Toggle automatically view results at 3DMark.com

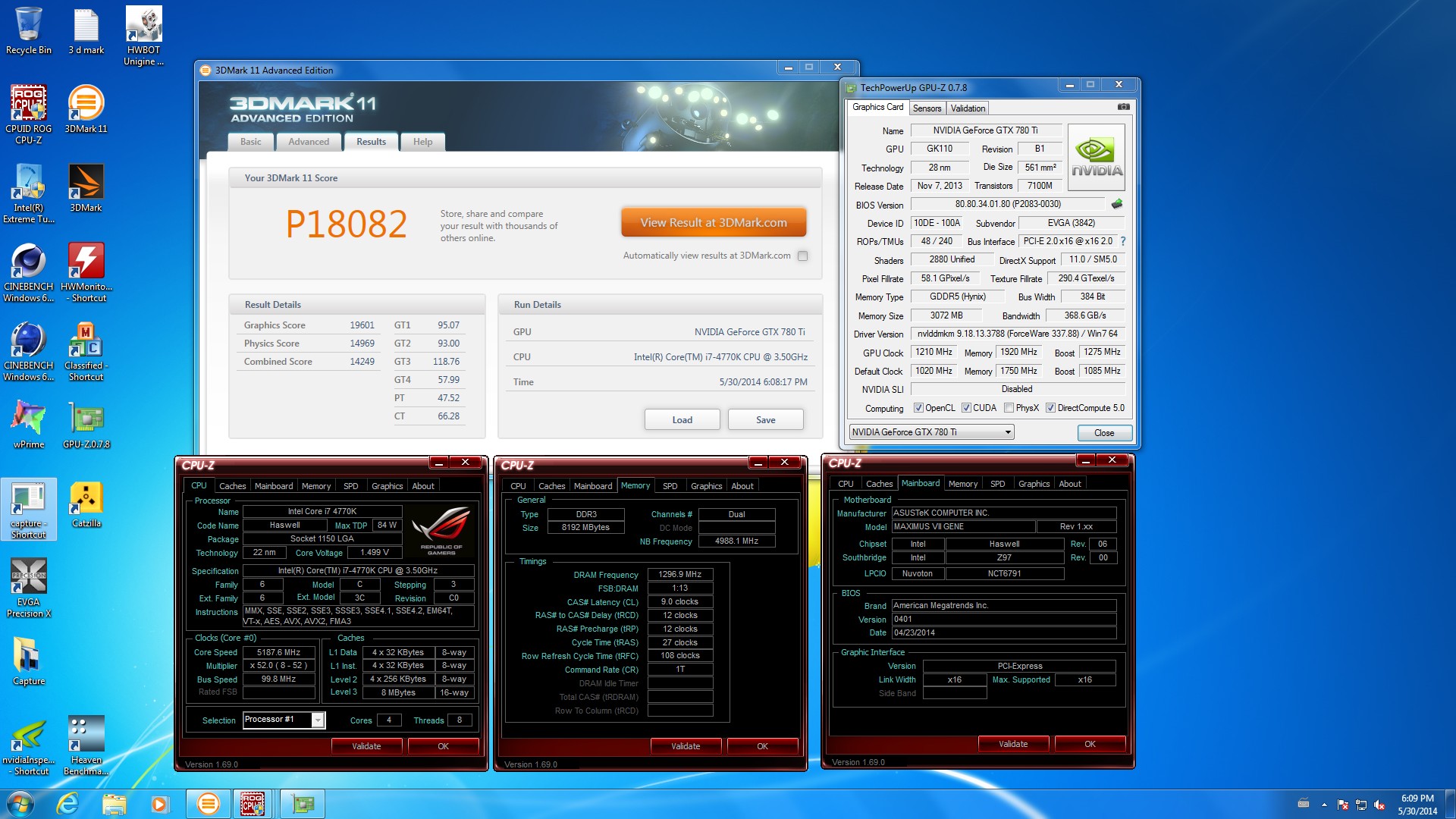802,256
